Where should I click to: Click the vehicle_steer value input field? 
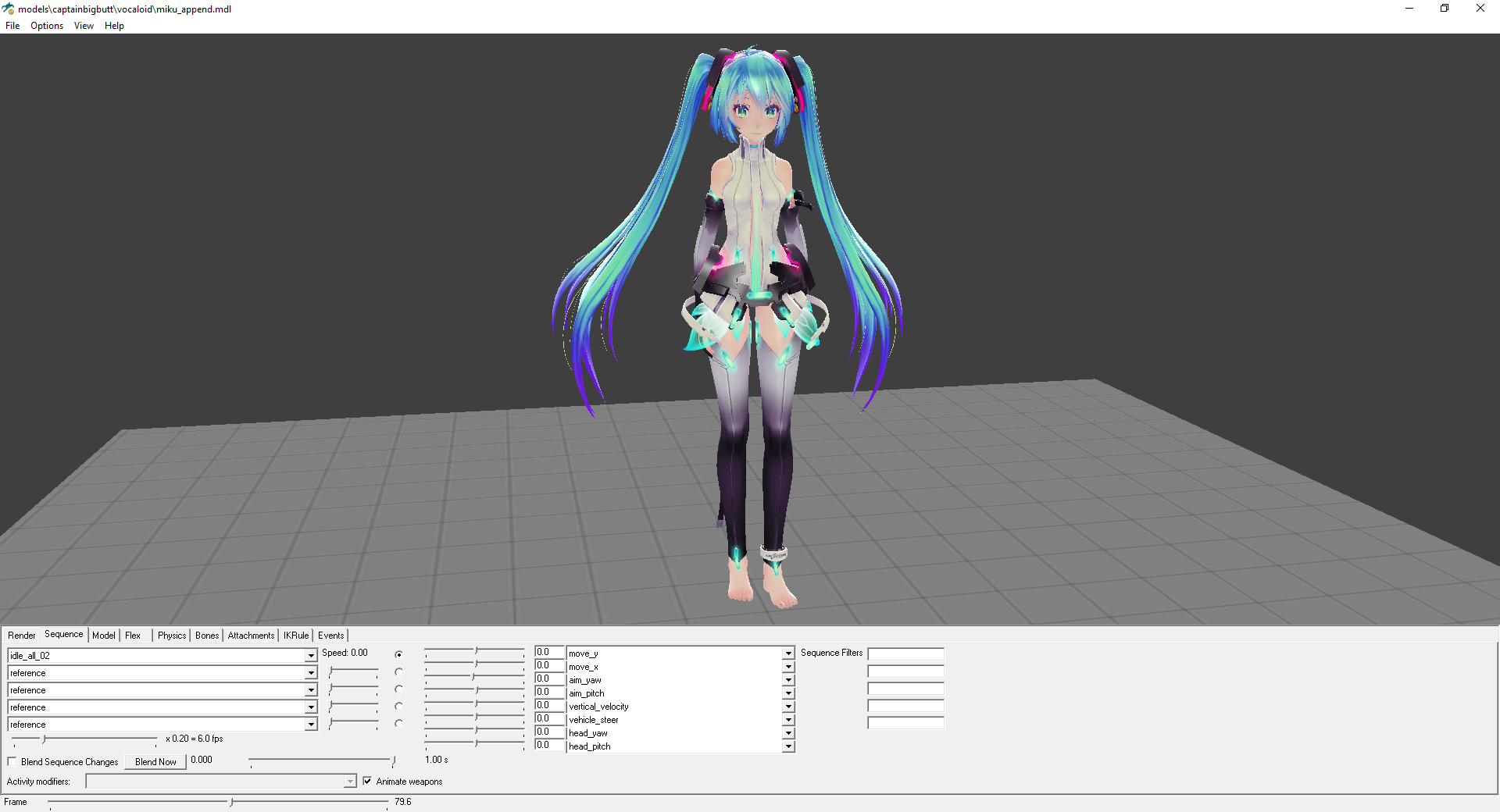[549, 718]
